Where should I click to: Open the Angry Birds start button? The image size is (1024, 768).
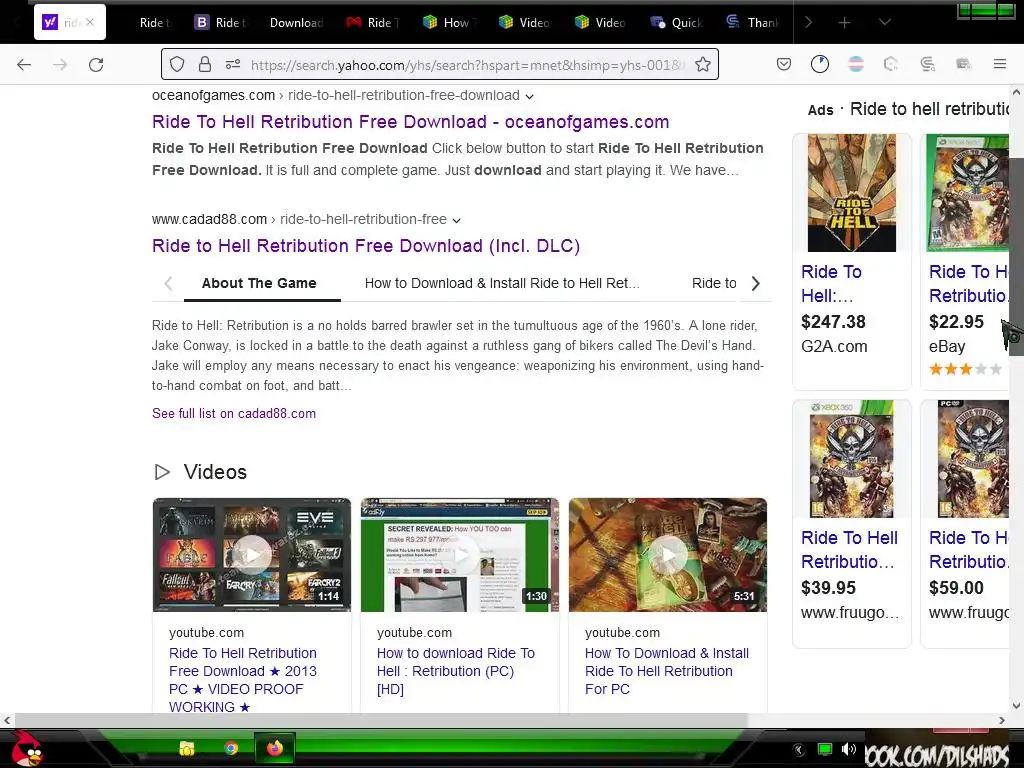point(25,748)
